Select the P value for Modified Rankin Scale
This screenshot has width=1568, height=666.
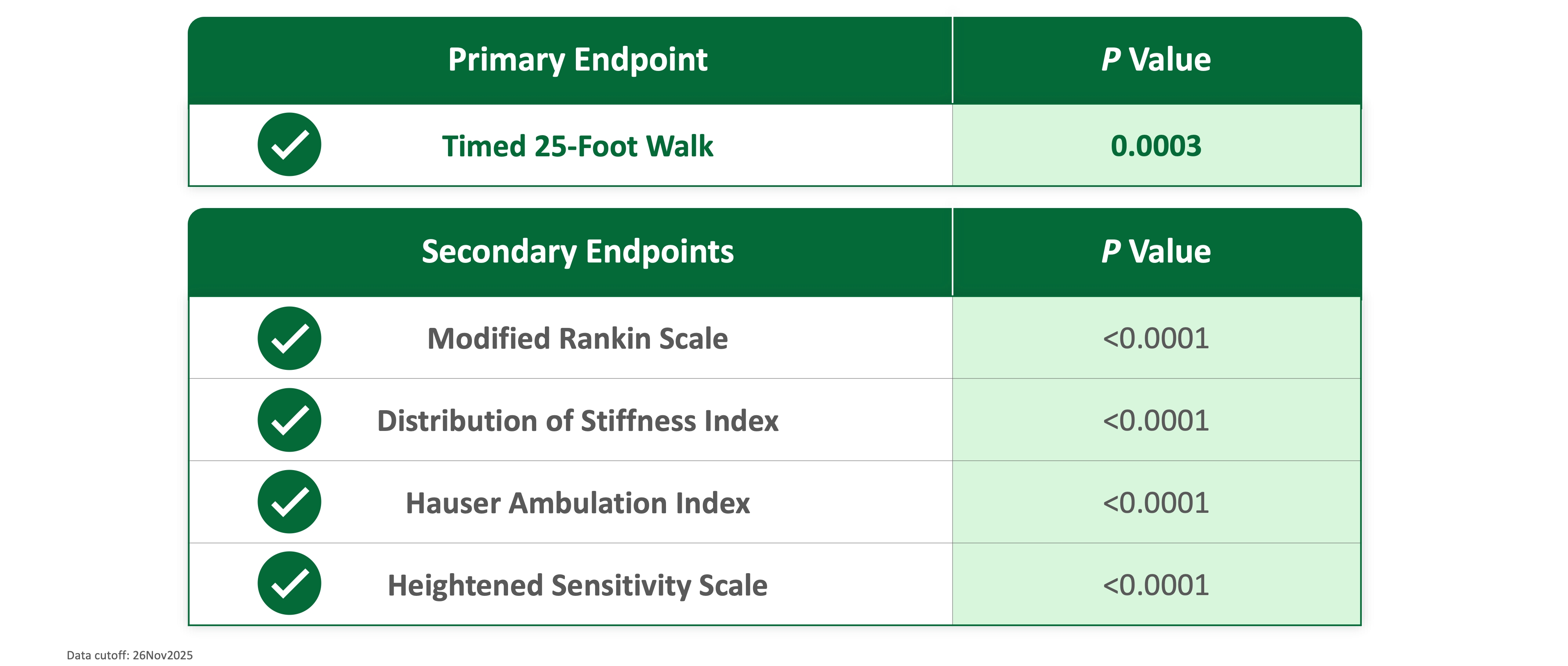(x=1156, y=339)
